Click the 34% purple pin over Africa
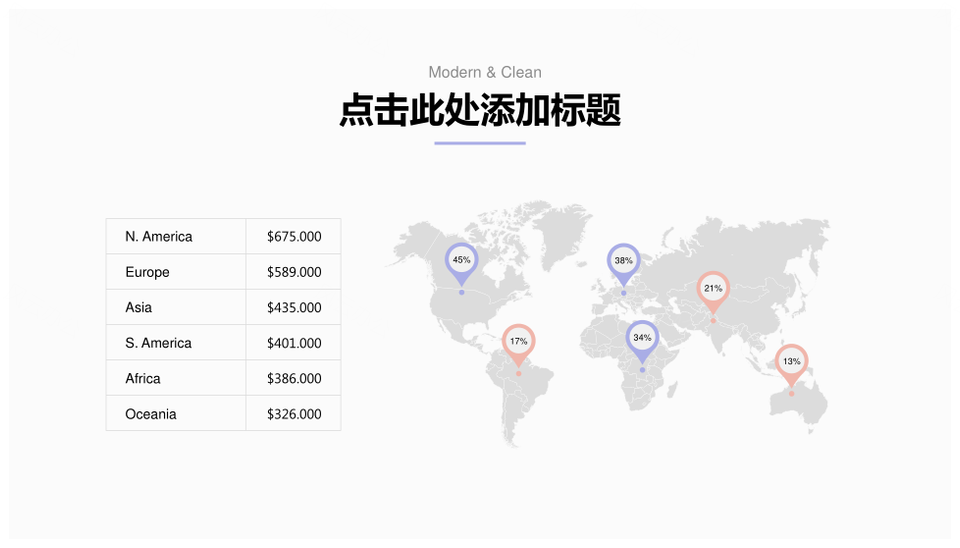 coord(642,338)
